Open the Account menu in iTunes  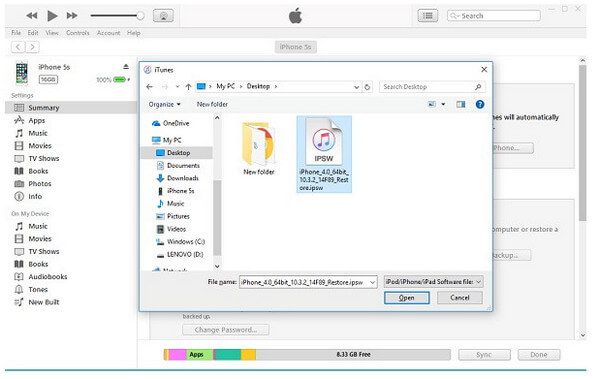[x=108, y=33]
